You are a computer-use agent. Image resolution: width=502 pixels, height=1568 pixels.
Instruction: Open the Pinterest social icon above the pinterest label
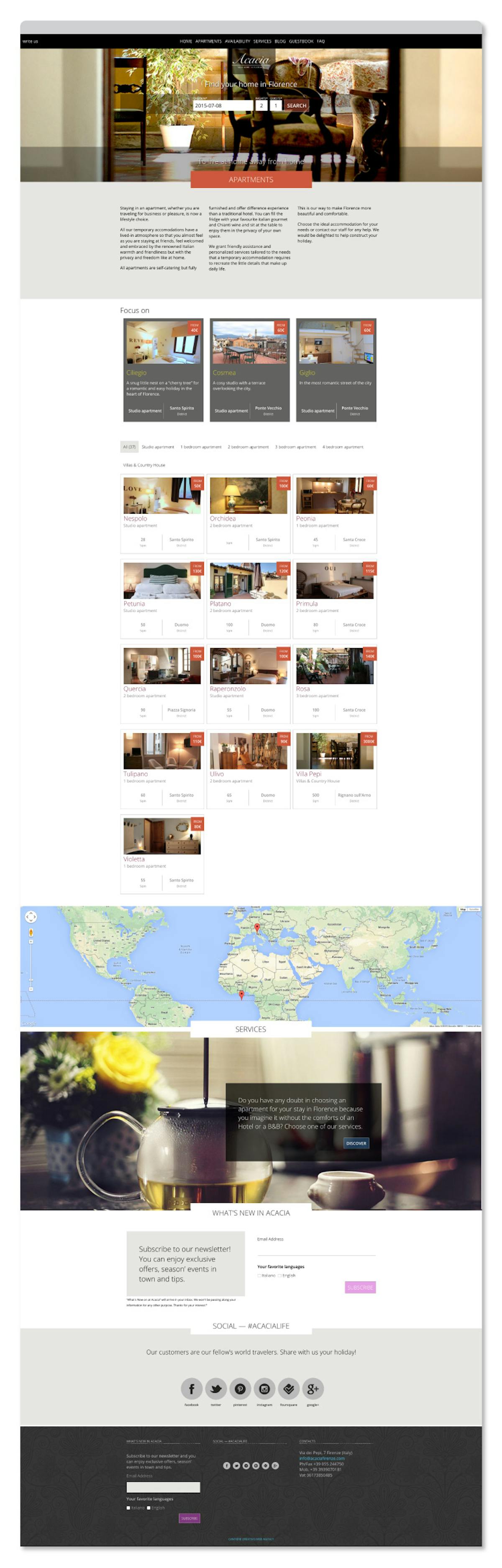click(x=240, y=1389)
